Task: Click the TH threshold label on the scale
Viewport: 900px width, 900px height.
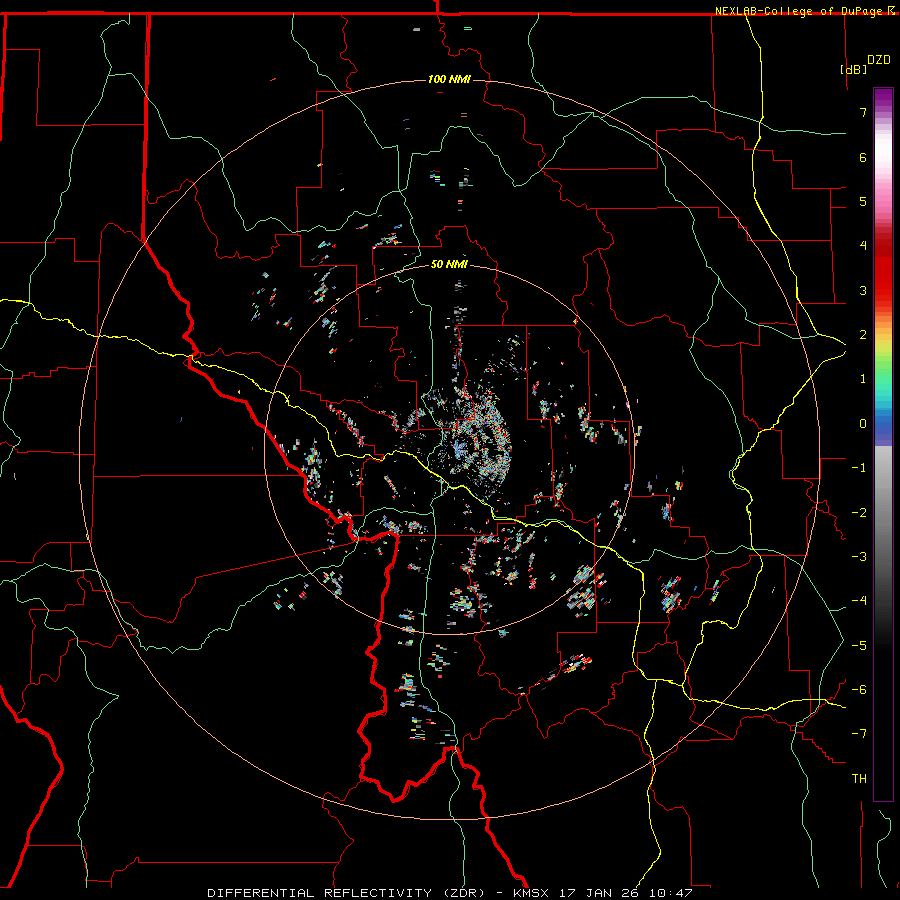Action: (x=859, y=779)
